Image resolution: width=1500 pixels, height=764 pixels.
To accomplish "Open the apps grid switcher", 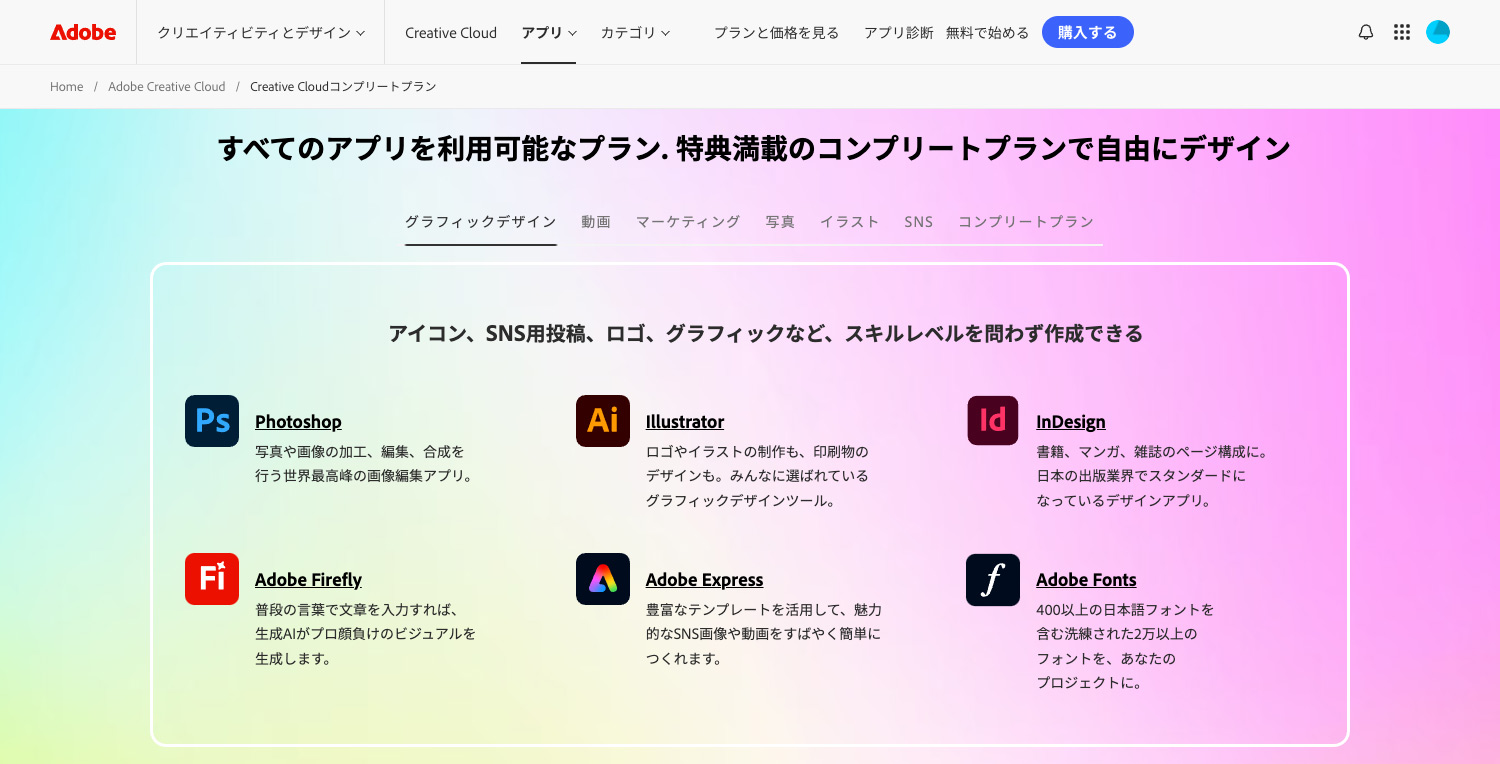I will coord(1402,32).
